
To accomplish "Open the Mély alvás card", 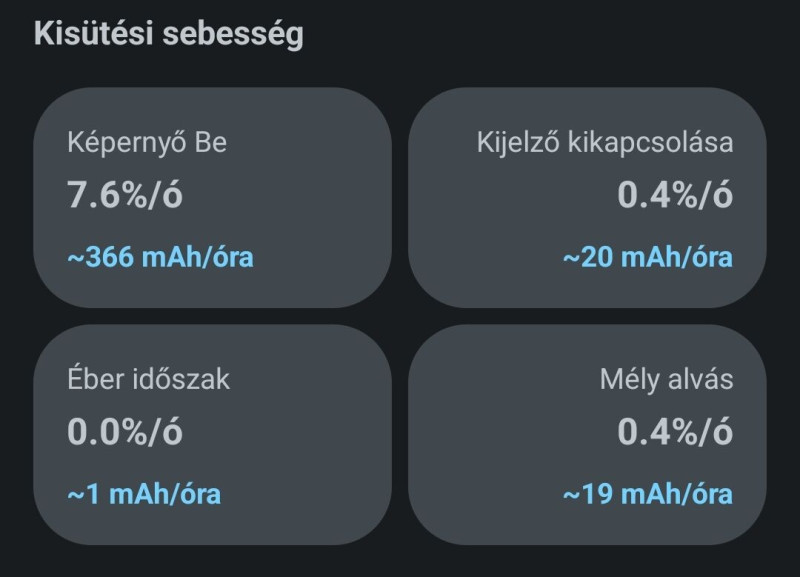I will 587,435.
